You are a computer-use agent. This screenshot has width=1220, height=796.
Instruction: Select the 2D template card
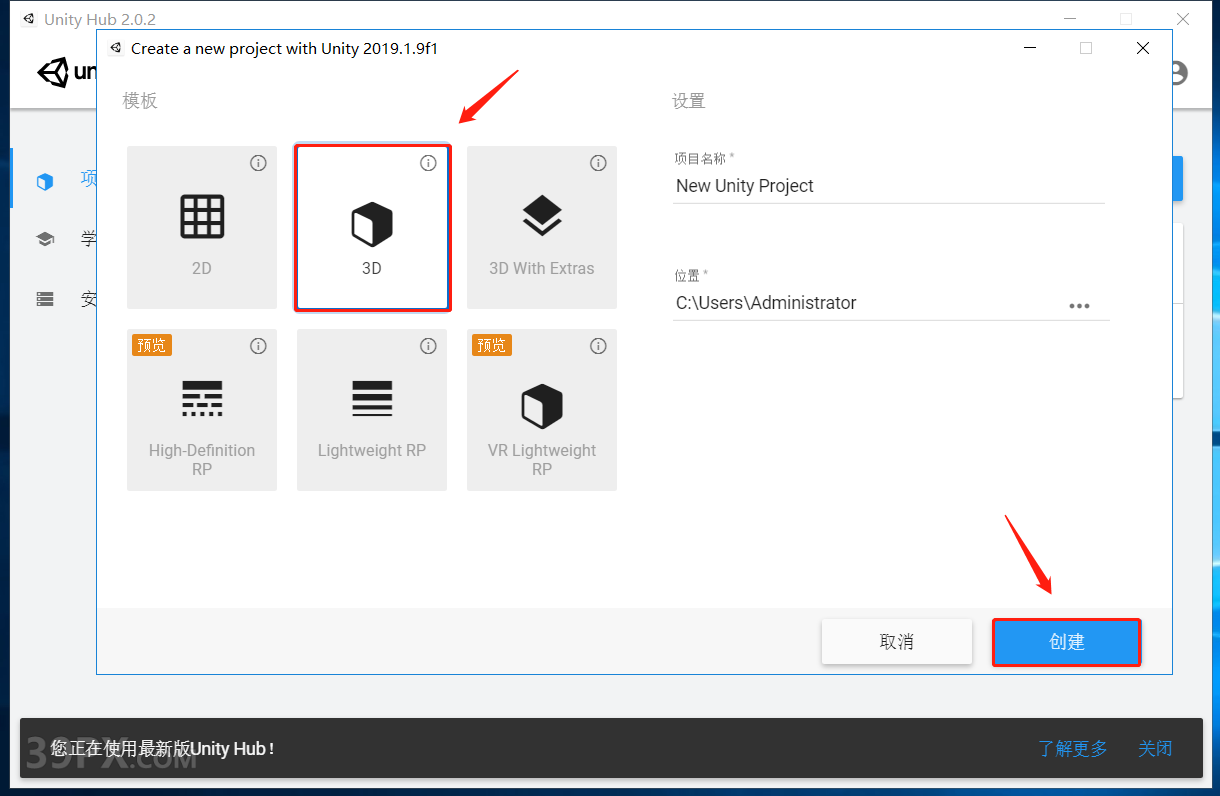202,228
